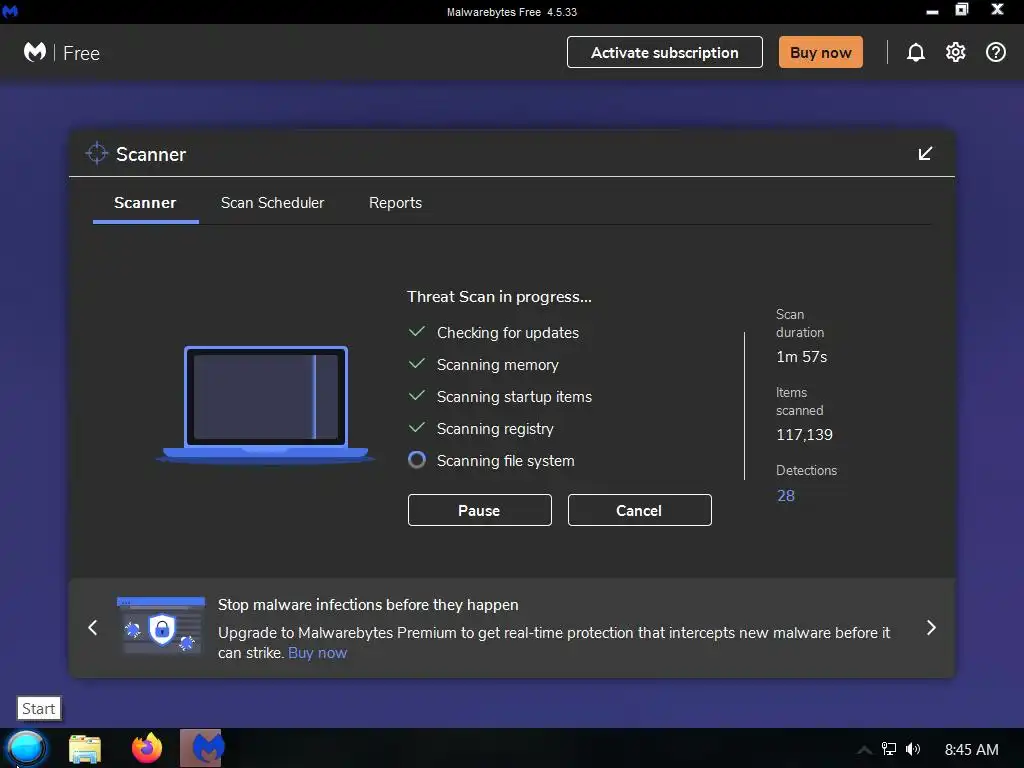1024x768 pixels.
Task: Click the Malwarebytes logo next to Free
Action: coord(35,52)
